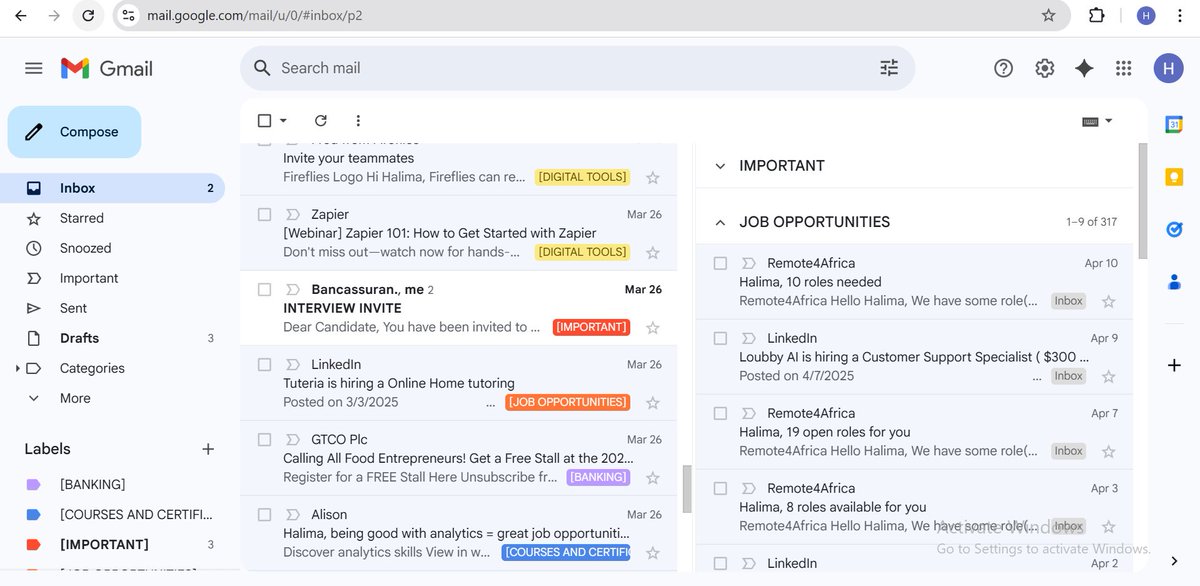This screenshot has height=586, width=1200.
Task: Open Google Calendar in side panel
Action: pos(1174,124)
